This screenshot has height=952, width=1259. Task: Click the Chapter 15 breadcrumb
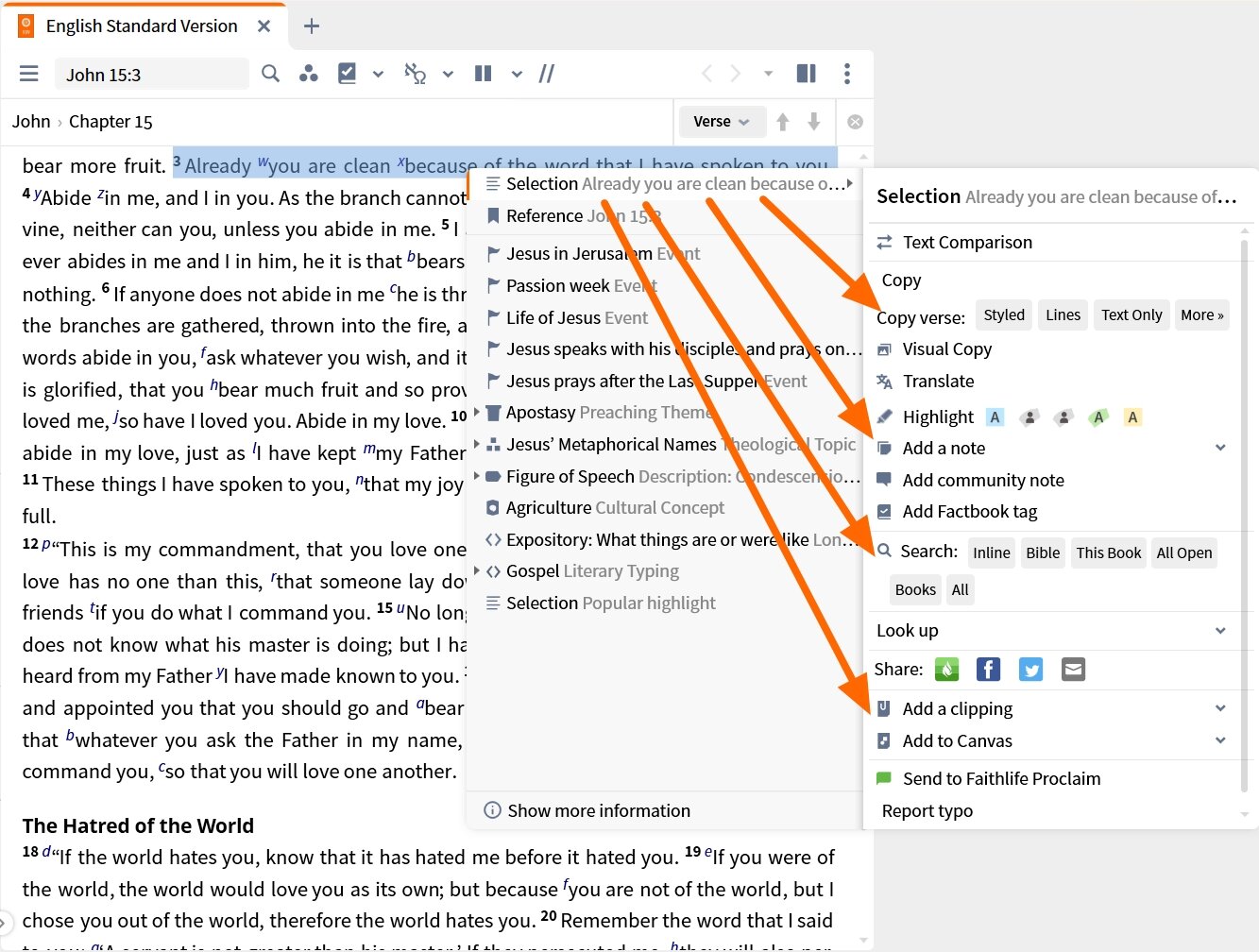pos(111,122)
